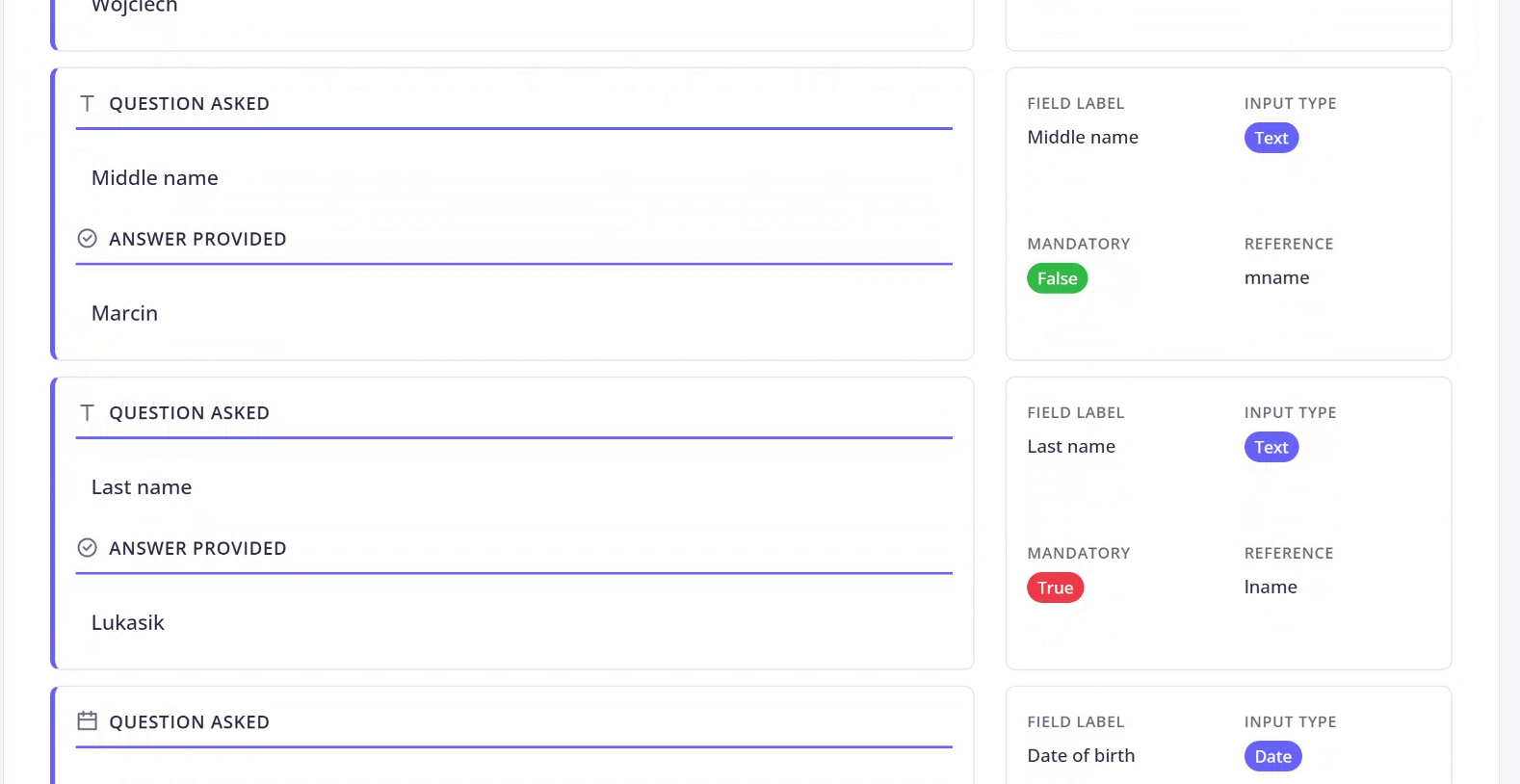Image resolution: width=1520 pixels, height=784 pixels.
Task: Click the text-type icon beside the Middle name question
Action: pyautogui.click(x=87, y=103)
